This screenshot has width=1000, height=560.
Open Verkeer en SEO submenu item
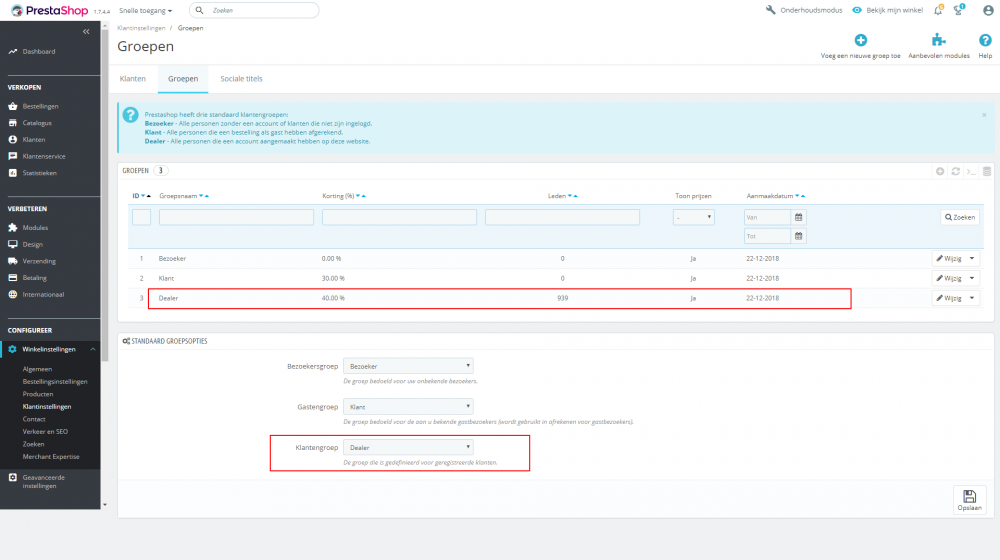pos(45,432)
